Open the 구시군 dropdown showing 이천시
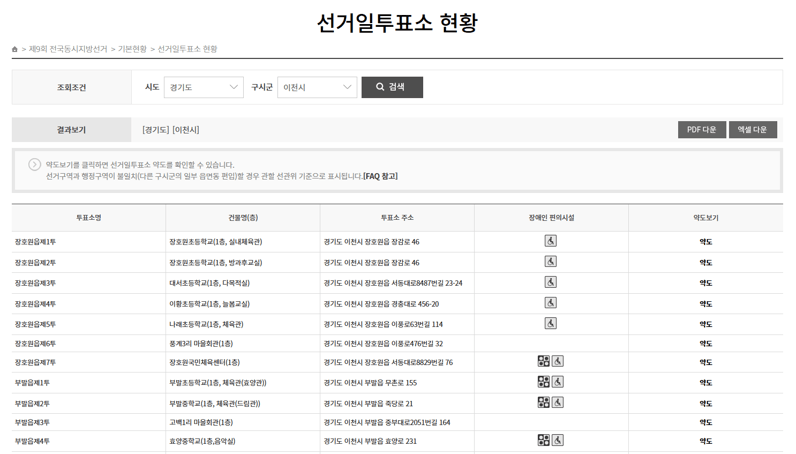Screen dimensions: 796x454 click(x=317, y=87)
